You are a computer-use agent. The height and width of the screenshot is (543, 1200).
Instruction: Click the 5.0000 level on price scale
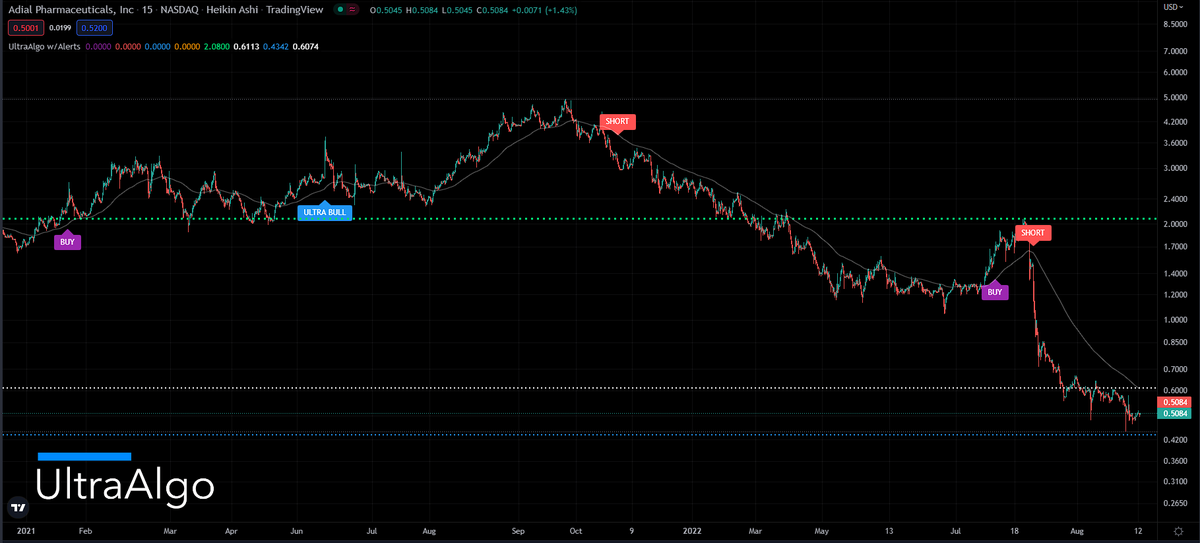point(1174,98)
